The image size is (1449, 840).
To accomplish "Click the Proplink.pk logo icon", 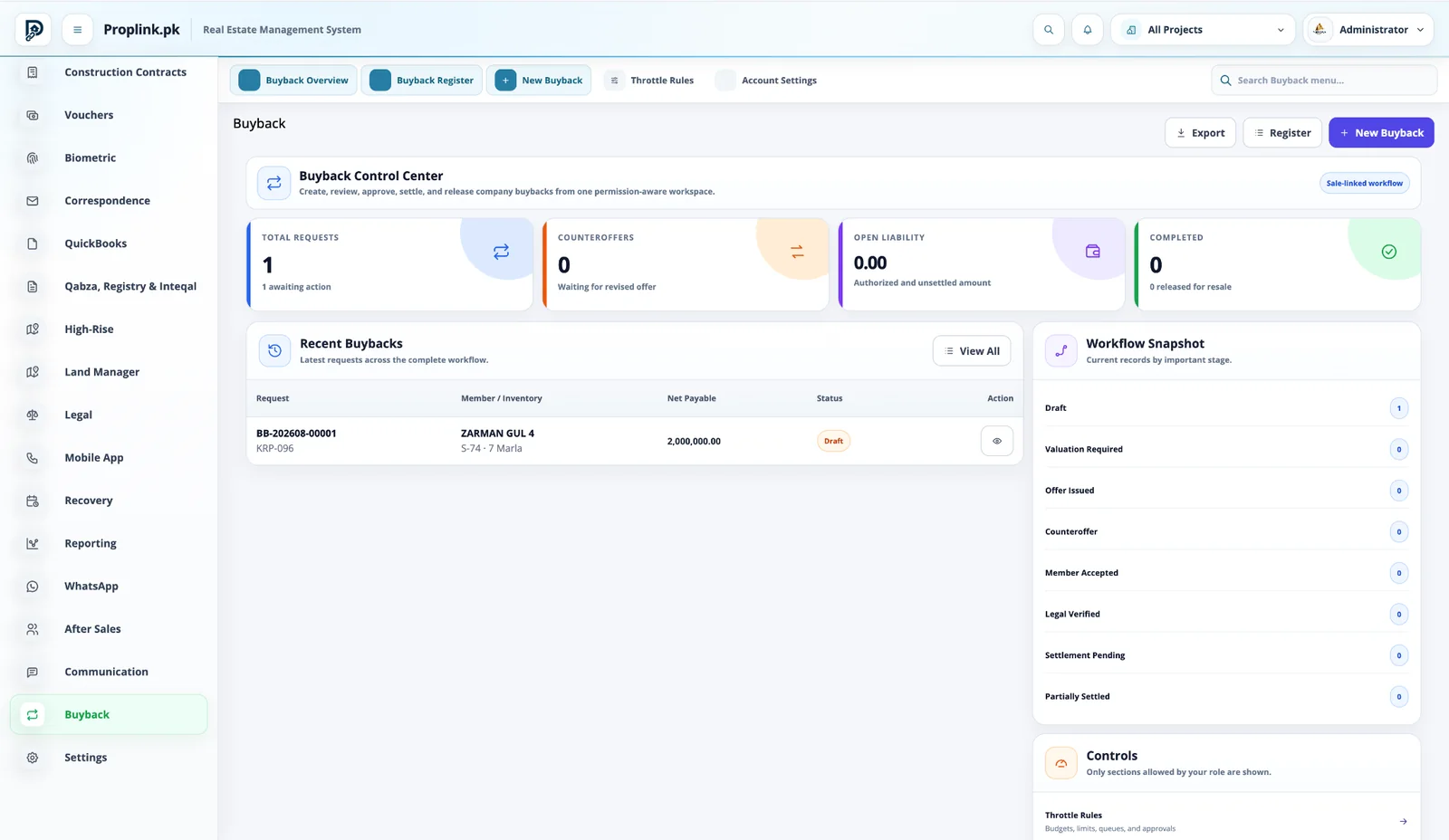I will pyautogui.click(x=34, y=30).
